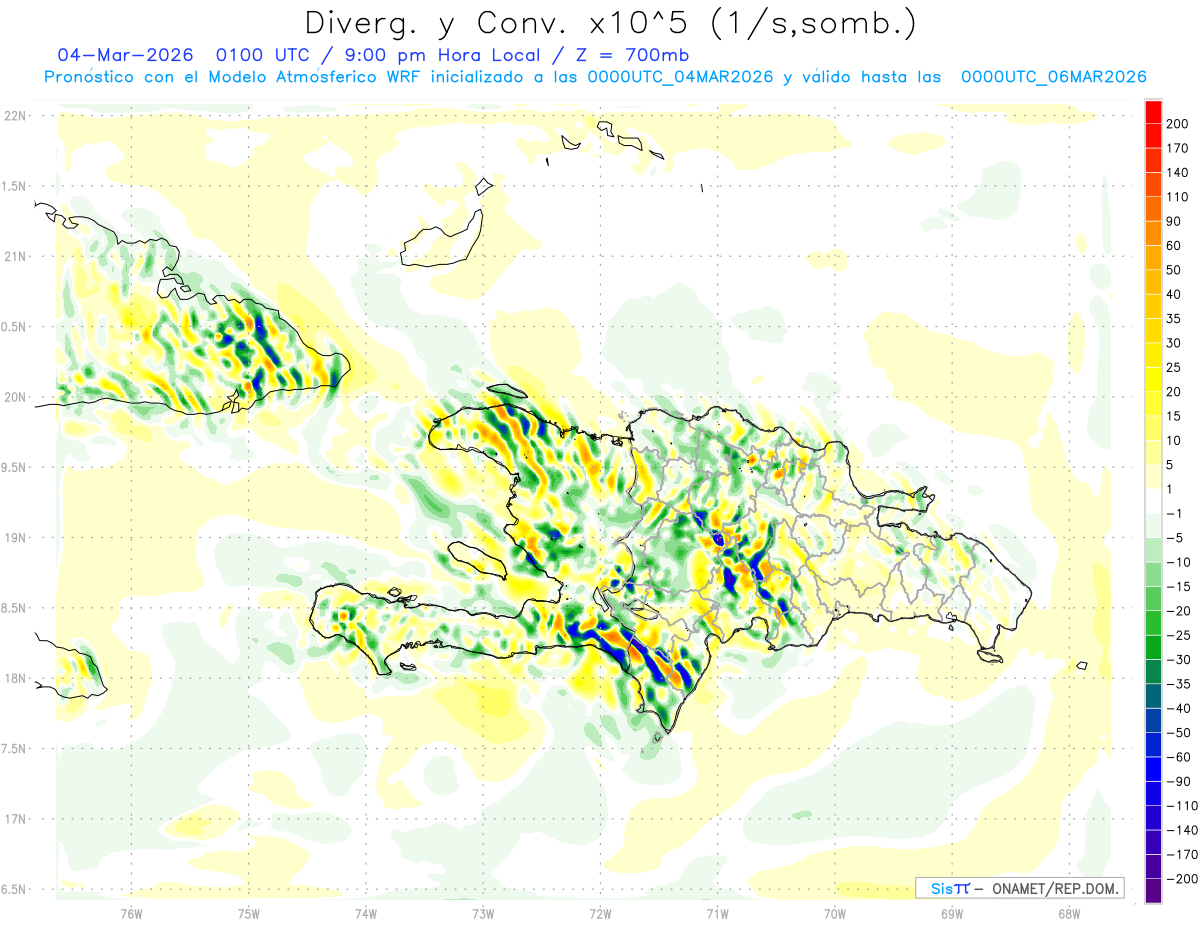Click the colorbar label '-110'
The image size is (1200, 927).
point(1184,805)
